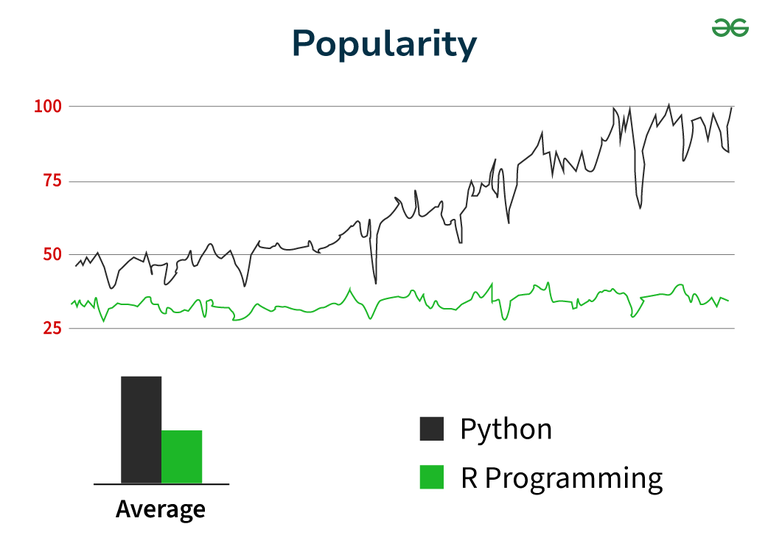Click the left start of green R line
The width and height of the screenshot is (768, 549).
pyautogui.click(x=72, y=304)
